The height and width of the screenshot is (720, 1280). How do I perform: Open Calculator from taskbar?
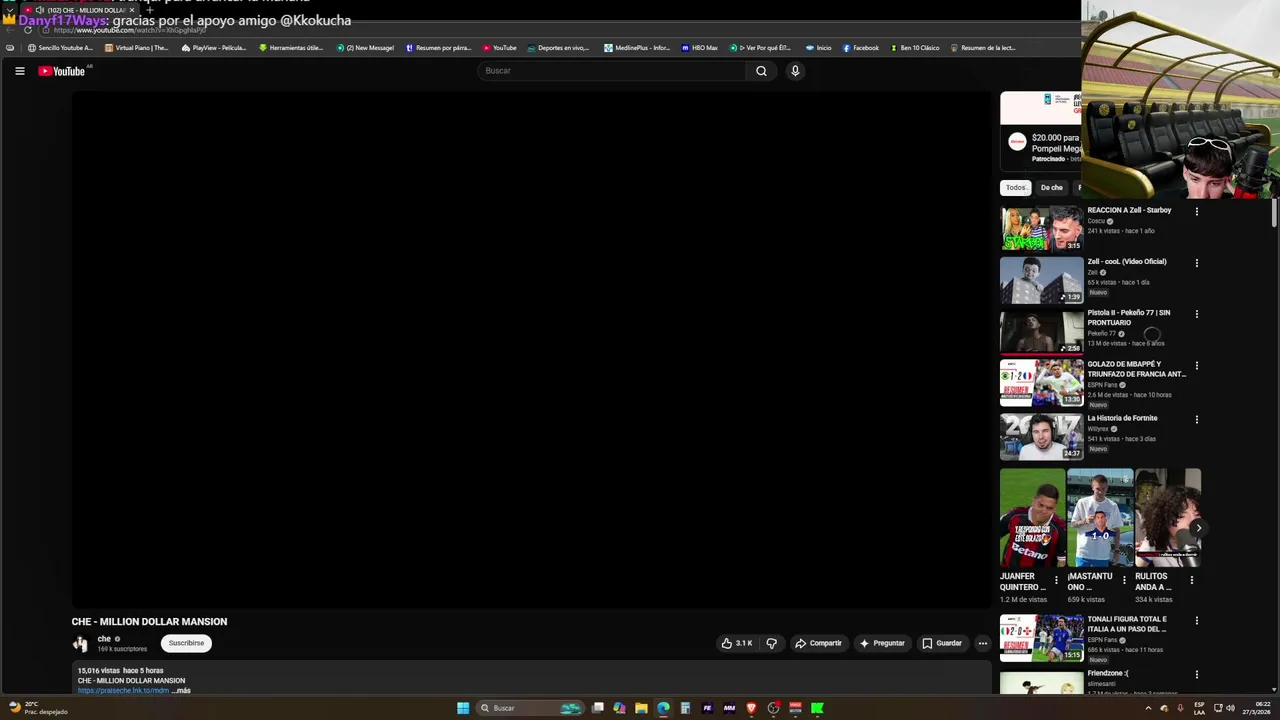685,708
